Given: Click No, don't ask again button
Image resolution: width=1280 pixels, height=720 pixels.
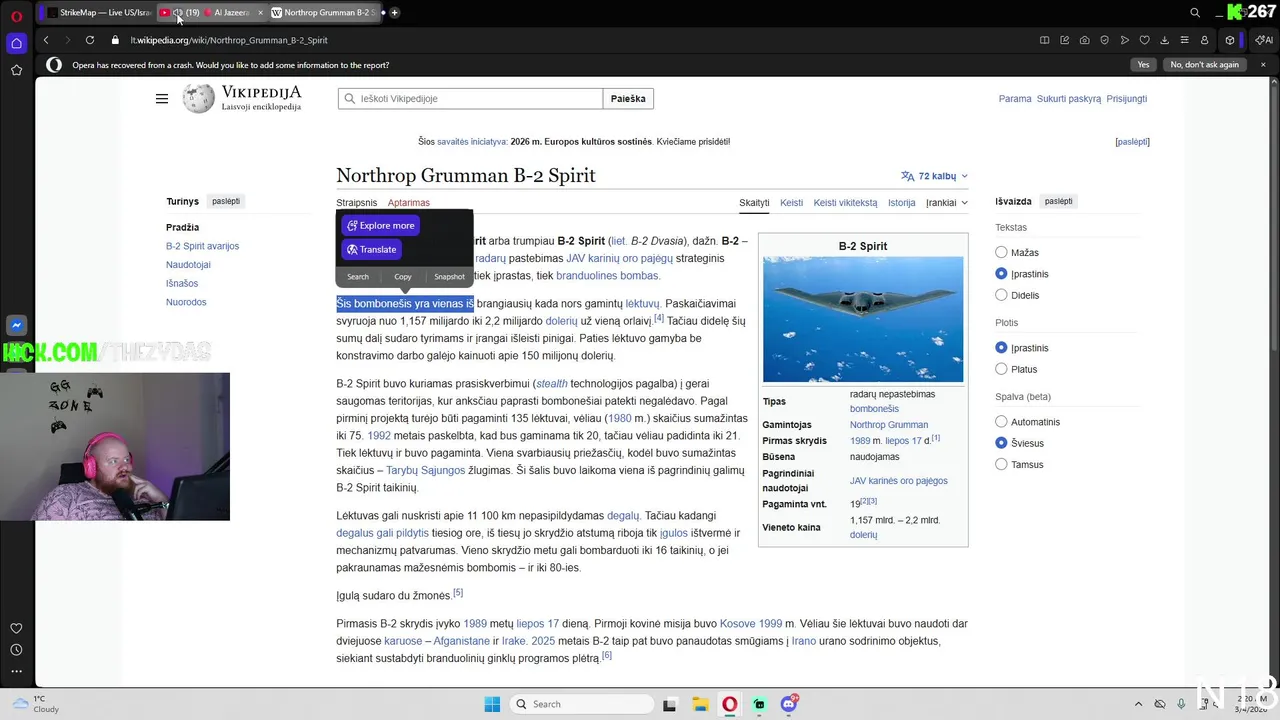Looking at the screenshot, I should point(1204,65).
